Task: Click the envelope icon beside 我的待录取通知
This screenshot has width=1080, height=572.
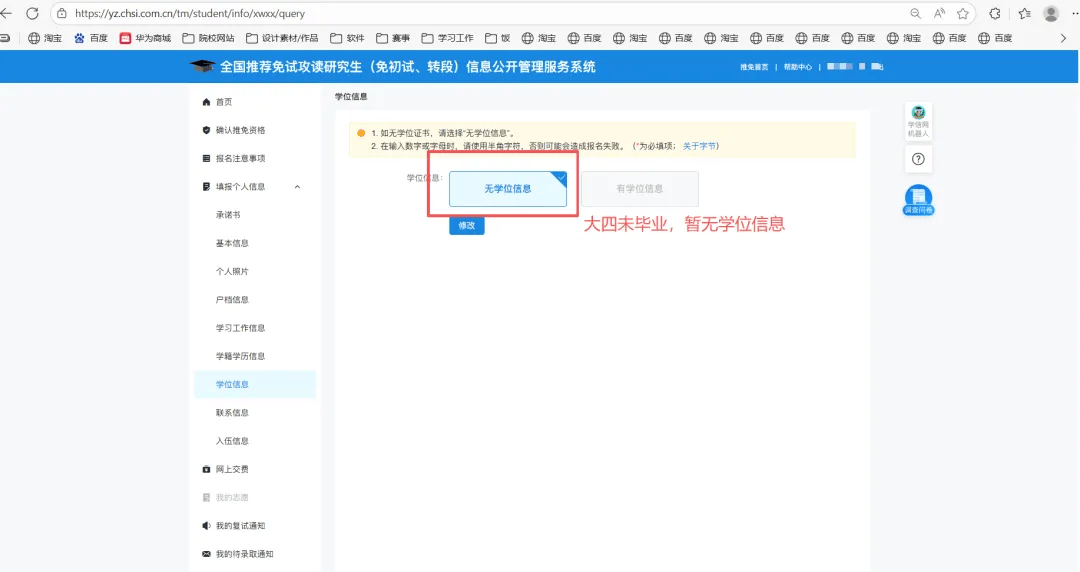Action: (206, 554)
